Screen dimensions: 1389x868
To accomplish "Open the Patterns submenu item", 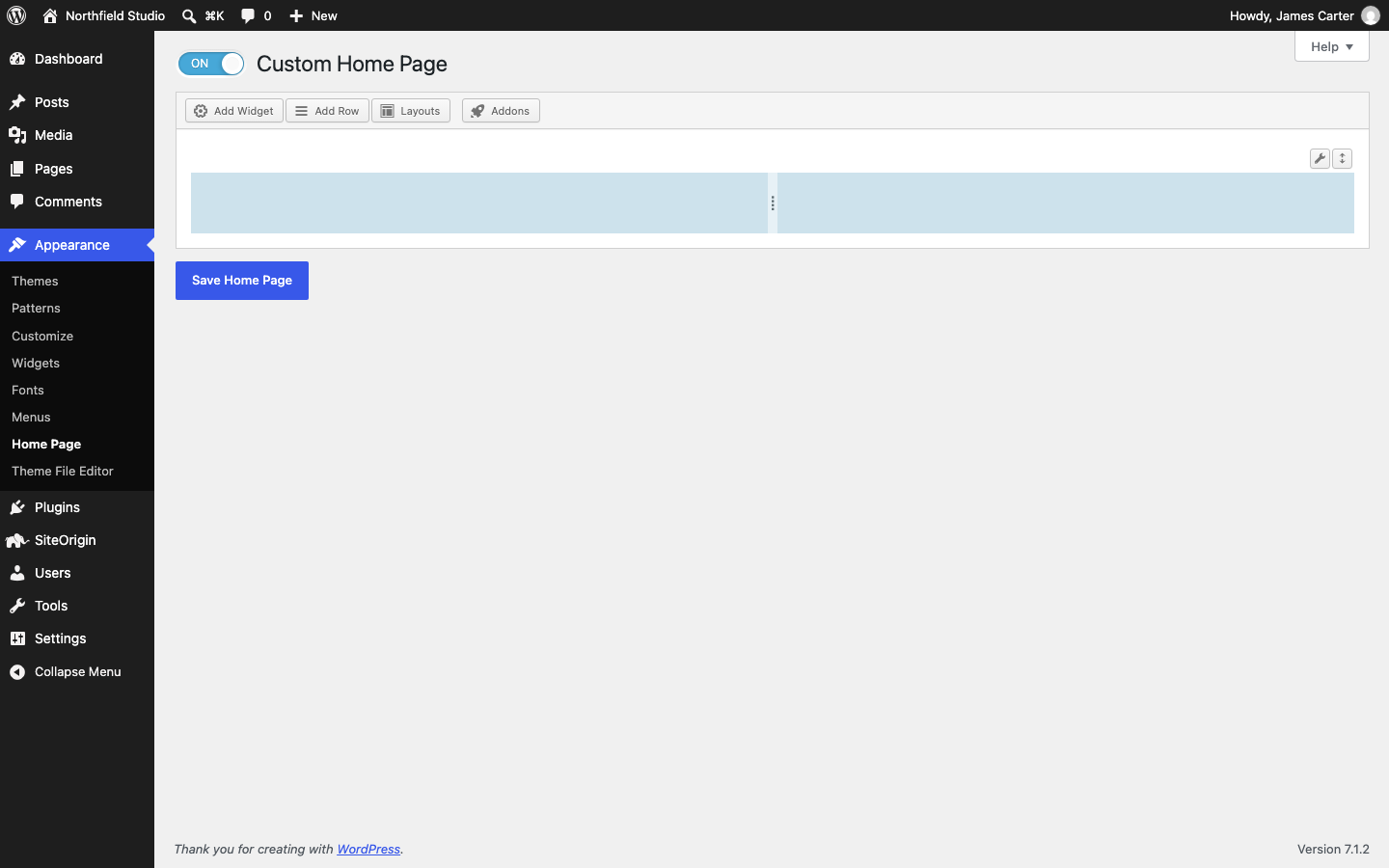I will pyautogui.click(x=77, y=308).
